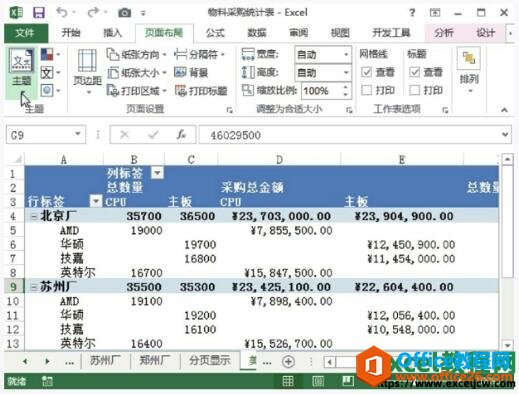Open 页边距 margins button
The width and height of the screenshot is (519, 394).
[88, 71]
